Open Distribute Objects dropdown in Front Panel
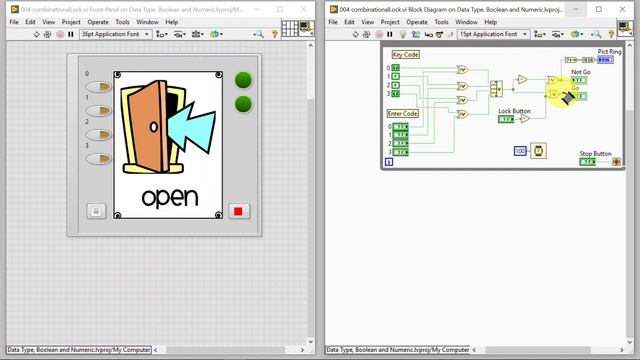The image size is (640, 360). [180, 34]
